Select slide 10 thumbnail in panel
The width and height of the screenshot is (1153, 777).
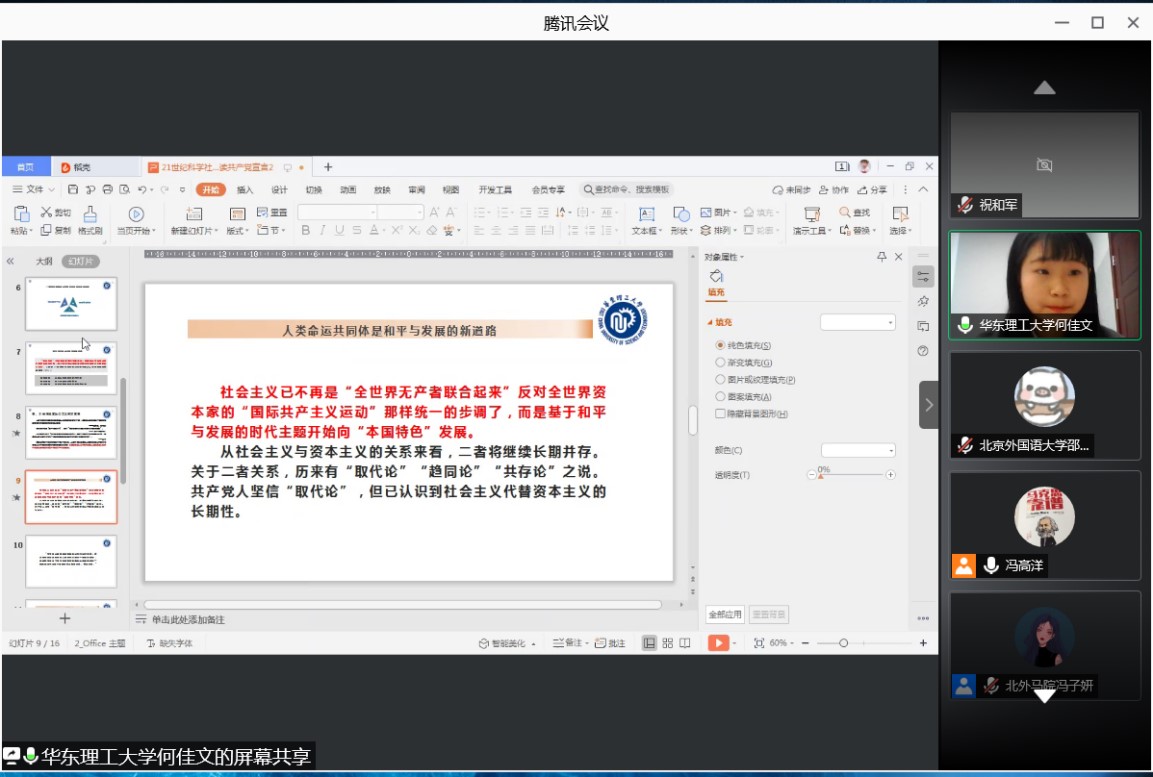71,561
